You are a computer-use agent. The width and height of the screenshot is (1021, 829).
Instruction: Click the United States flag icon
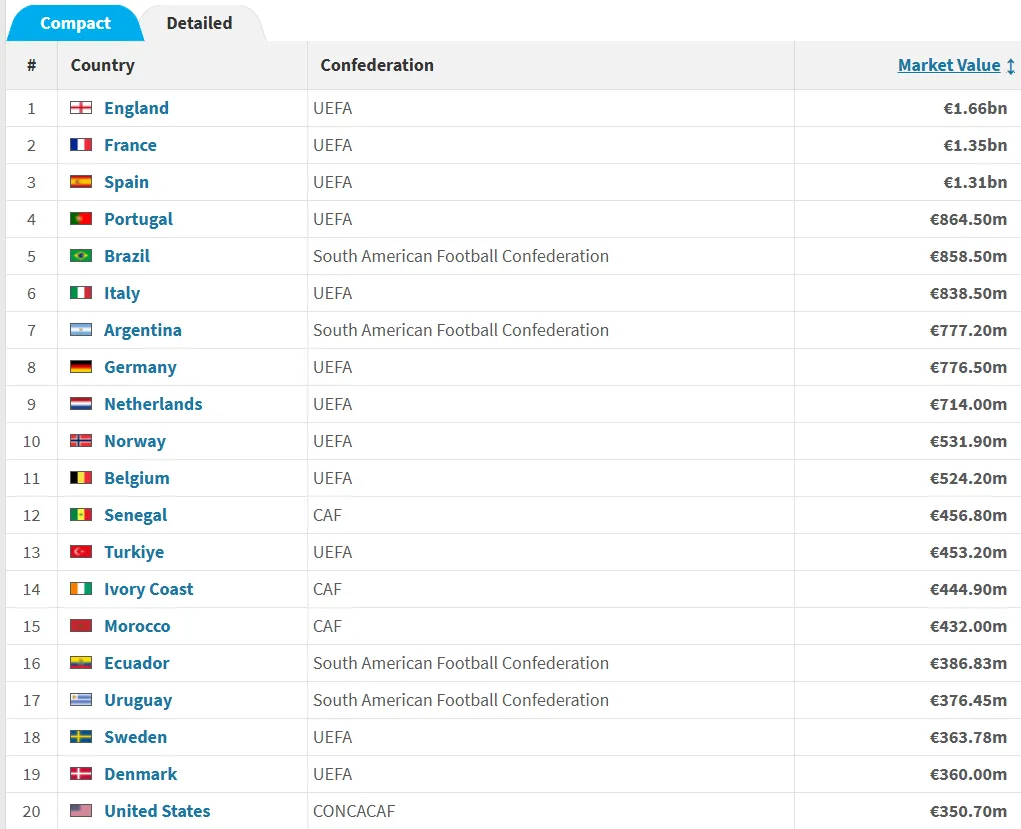81,811
